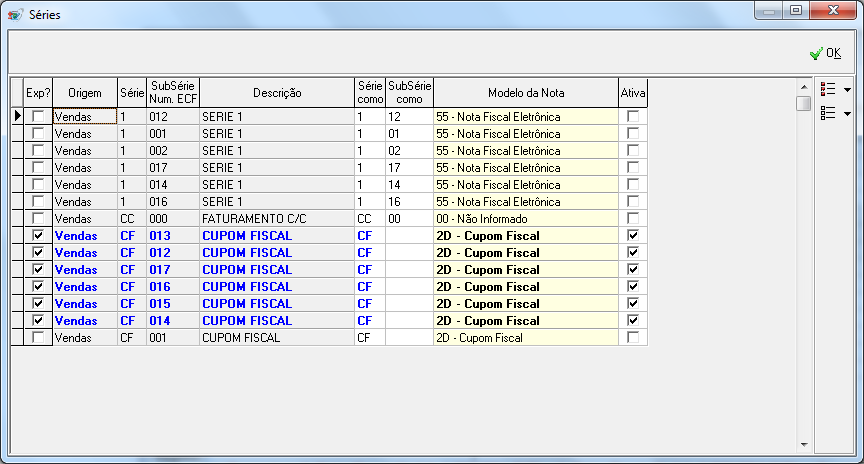Click scroll up arrow of grid scrollbar
Screen dimensions: 864x464
(x=804, y=87)
